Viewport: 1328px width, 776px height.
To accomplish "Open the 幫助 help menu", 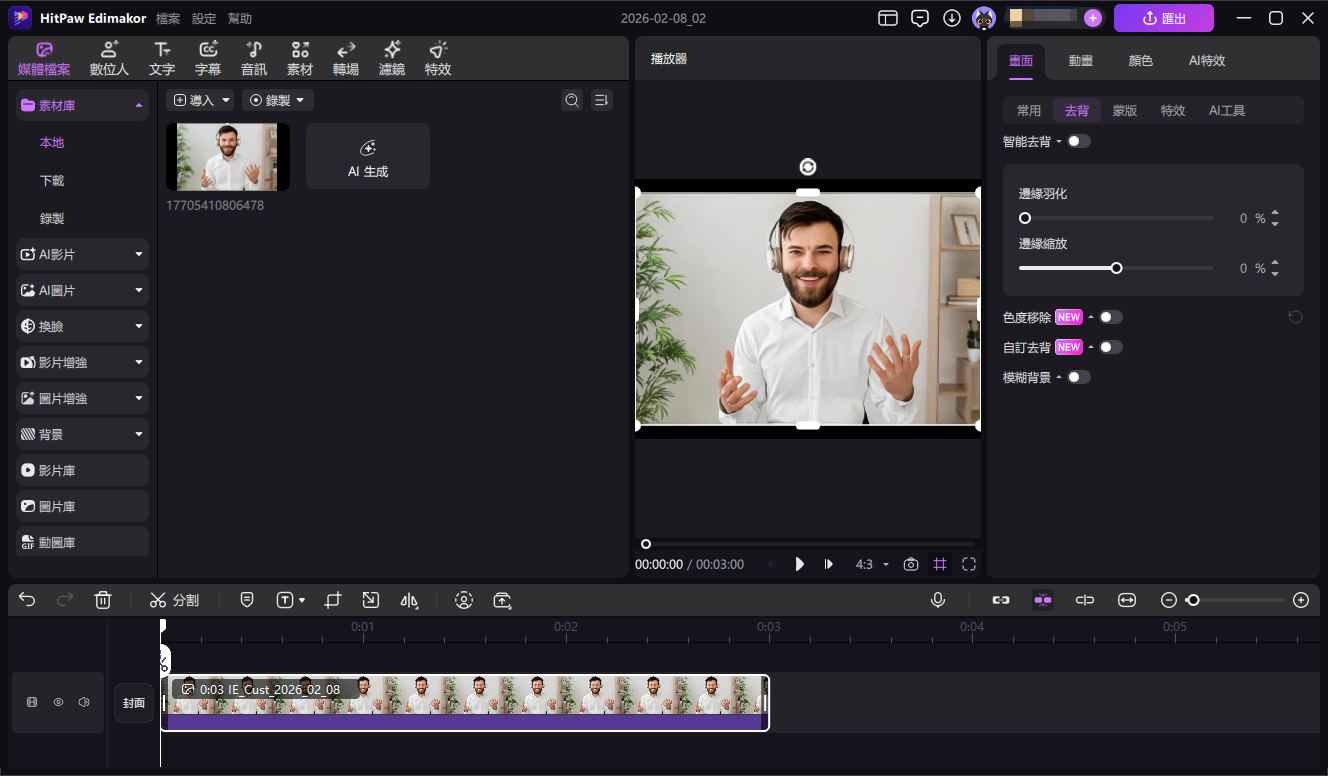I will pyautogui.click(x=239, y=17).
